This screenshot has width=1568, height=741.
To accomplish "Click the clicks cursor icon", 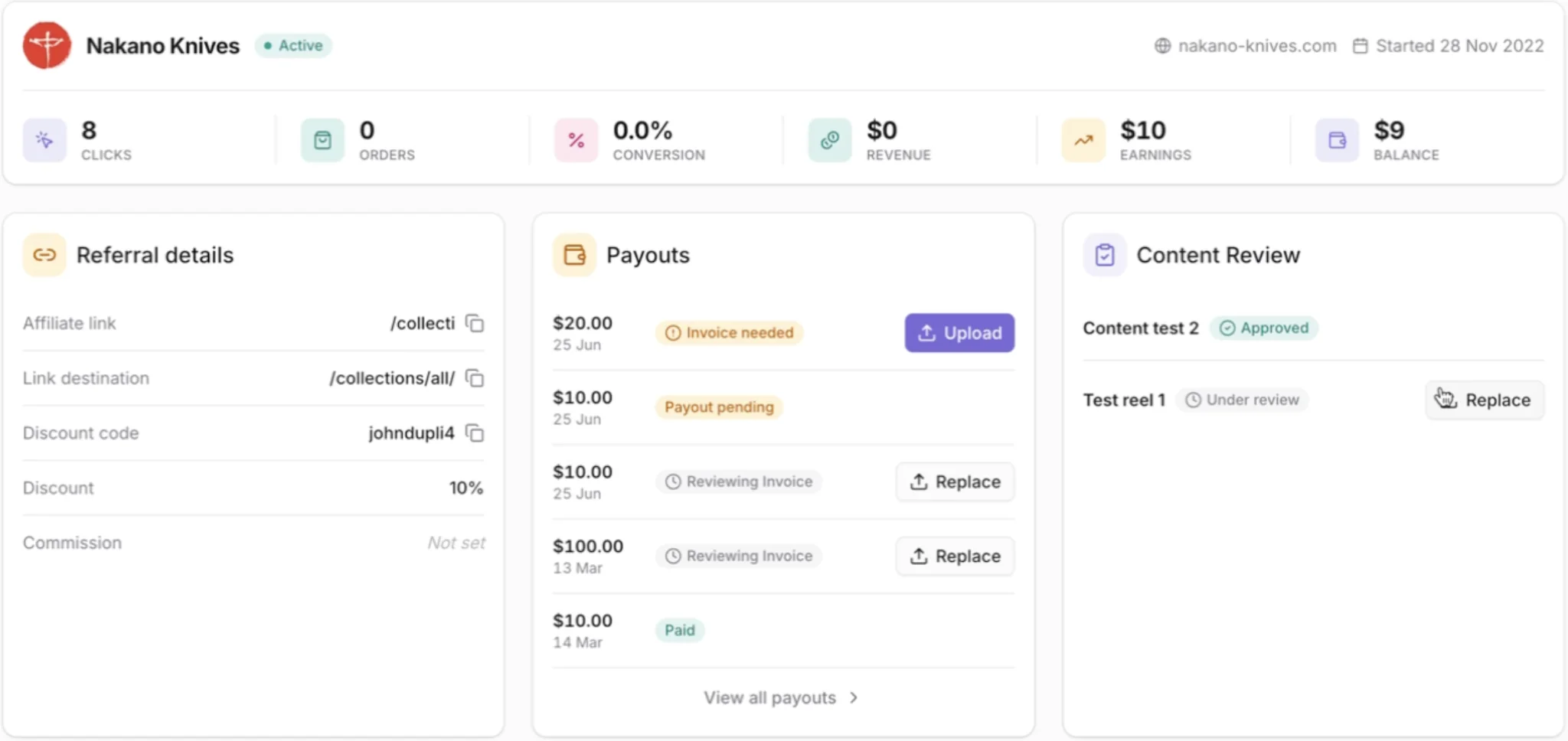I will [44, 140].
